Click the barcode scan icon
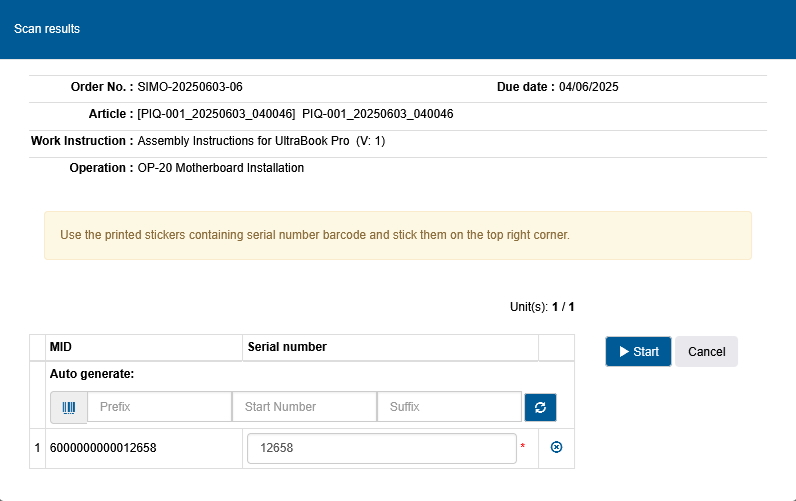Viewport: 796px width, 501px height. (x=69, y=407)
